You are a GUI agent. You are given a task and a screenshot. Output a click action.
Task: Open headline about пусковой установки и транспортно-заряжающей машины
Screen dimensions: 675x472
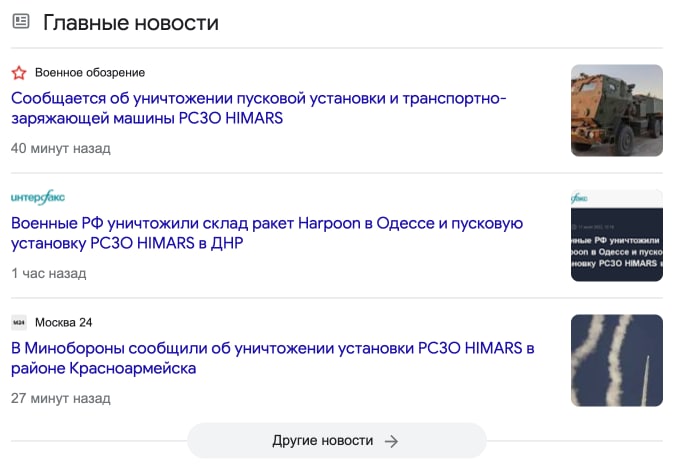259,108
